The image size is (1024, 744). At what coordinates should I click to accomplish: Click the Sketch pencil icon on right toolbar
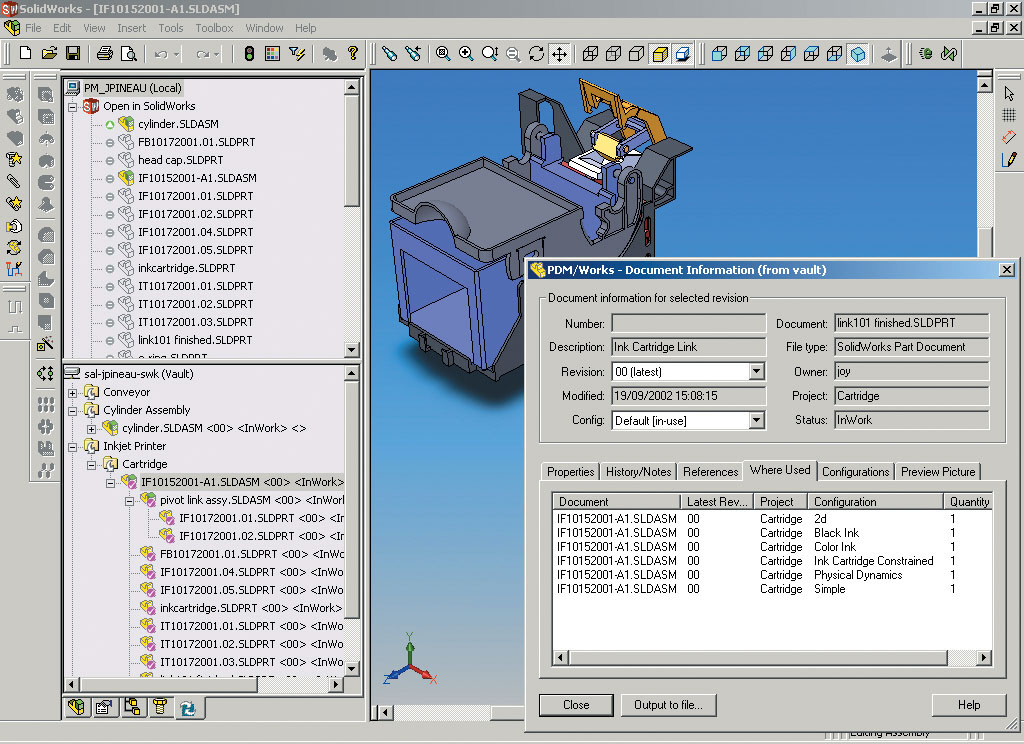(x=1009, y=158)
